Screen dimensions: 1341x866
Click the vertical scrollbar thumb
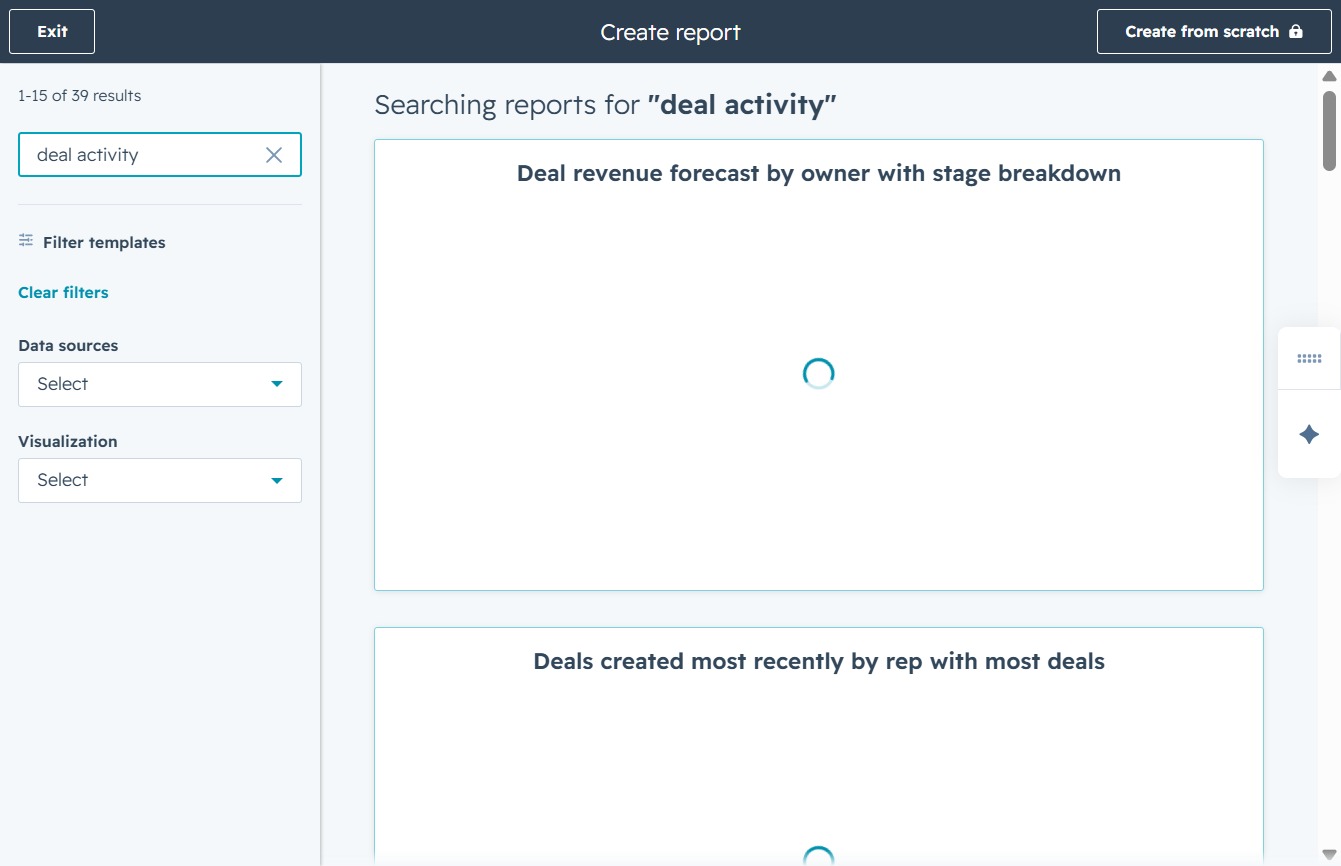coord(1330,131)
